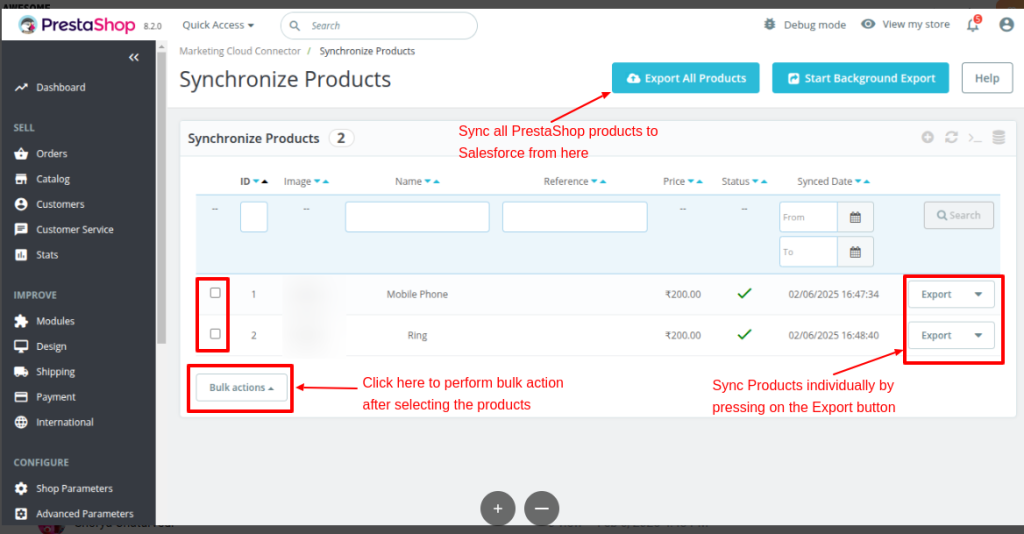
Task: Click the magnifier icon in search bar
Action: point(295,25)
